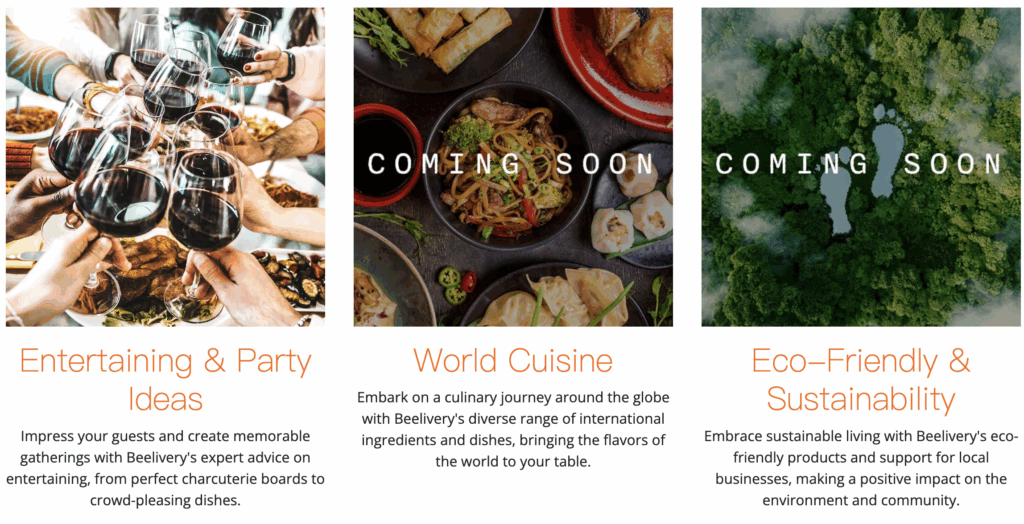Viewport: 1024px width, 524px height.
Task: Click the grilled vegetables platter in party photo
Action: point(291,276)
